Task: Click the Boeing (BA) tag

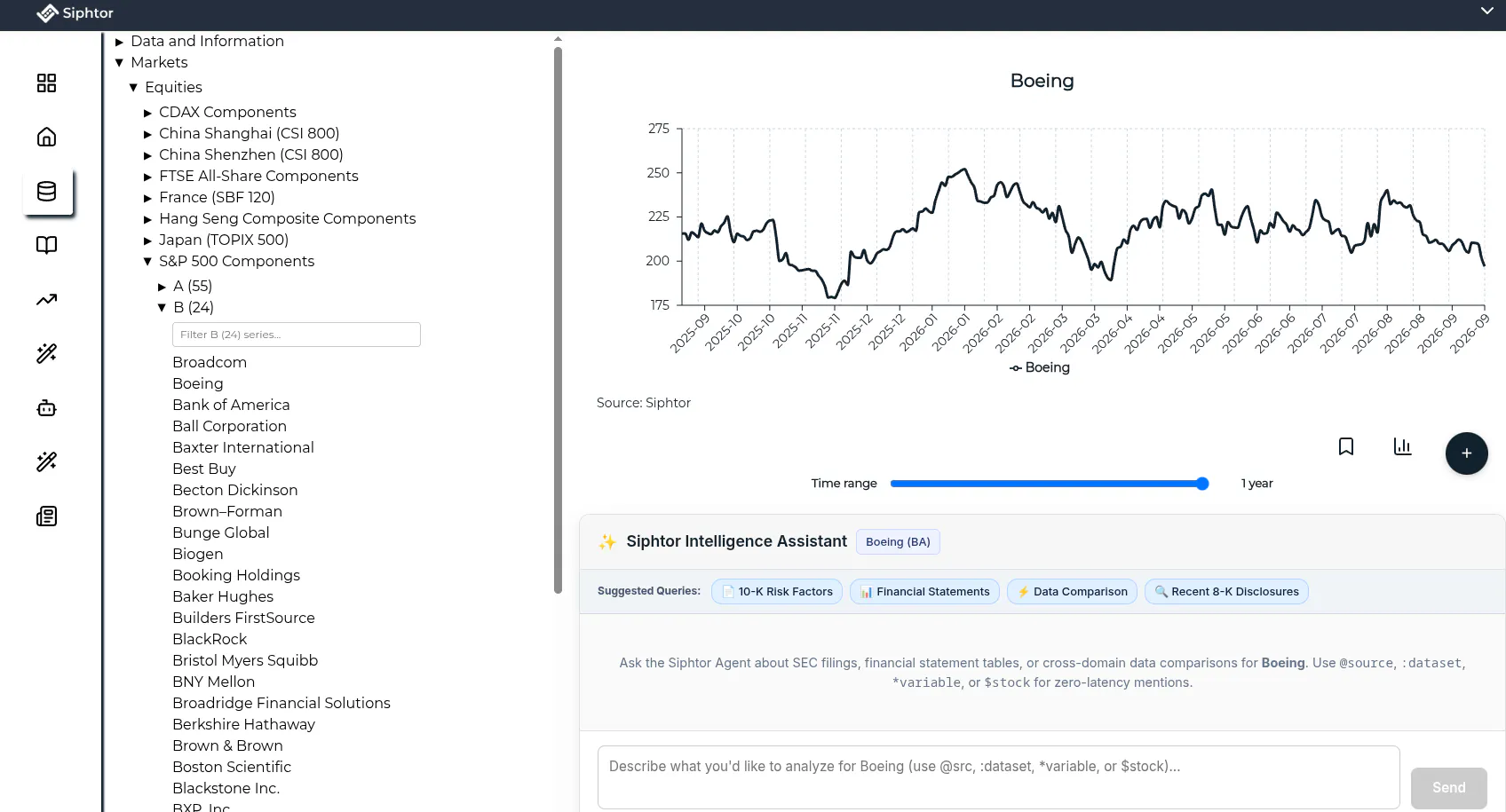Action: (898, 542)
